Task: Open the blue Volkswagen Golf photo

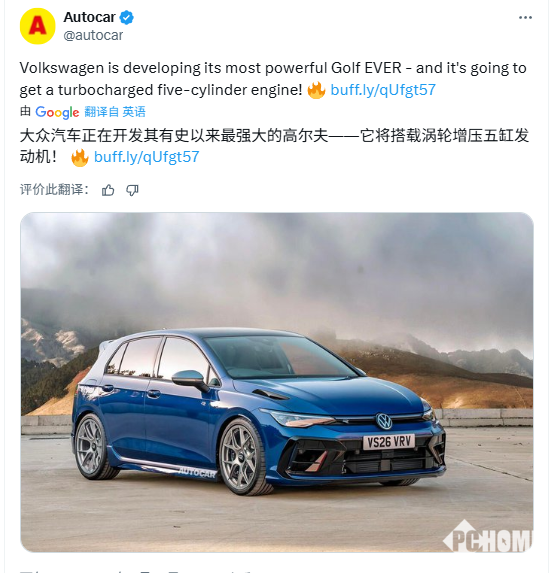Action: [277, 382]
